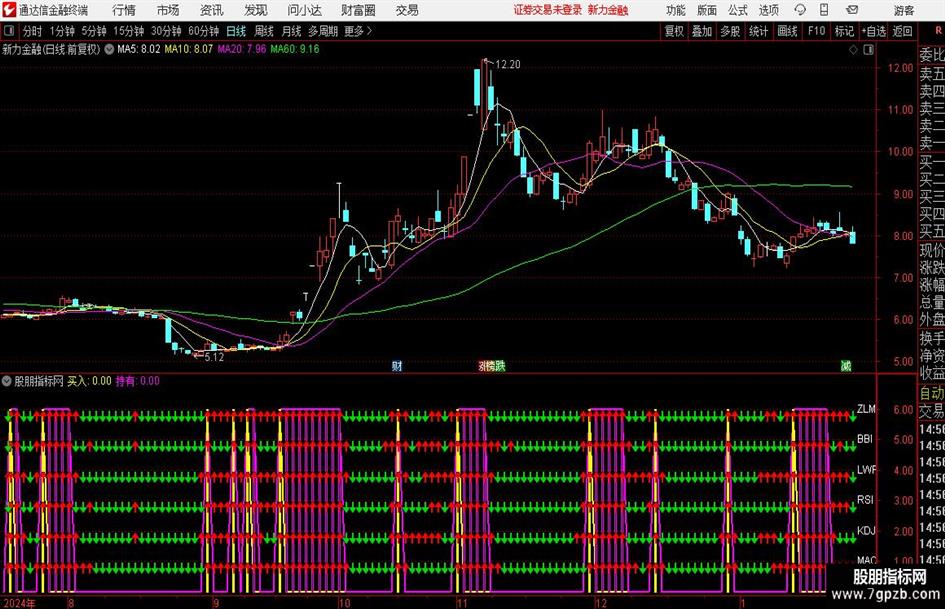Image resolution: width=945 pixels, height=609 pixels.
Task: Open the mail envelope icon
Action: click(x=852, y=10)
